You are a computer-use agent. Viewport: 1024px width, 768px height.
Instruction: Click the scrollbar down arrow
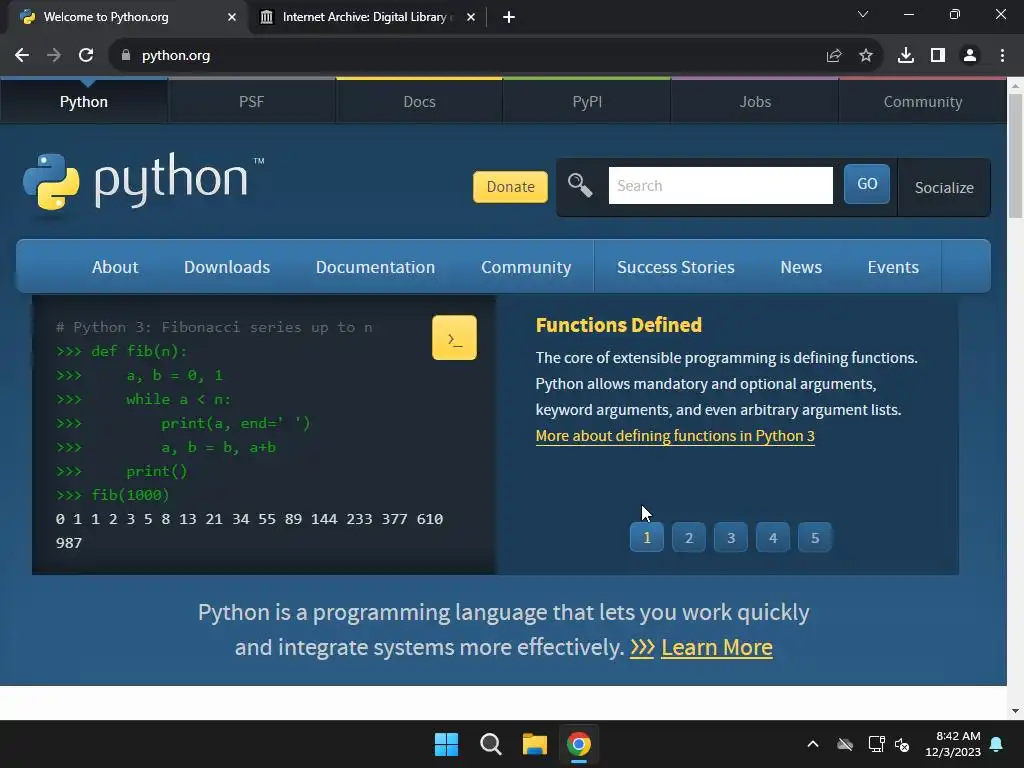point(1016,711)
